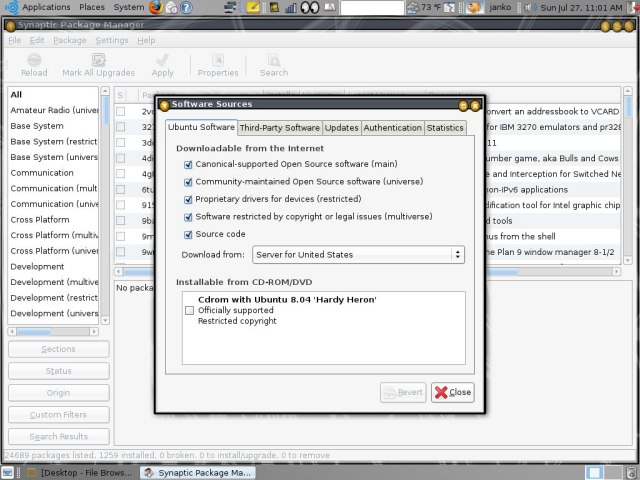Click the user switcher janko

(x=500, y=7)
